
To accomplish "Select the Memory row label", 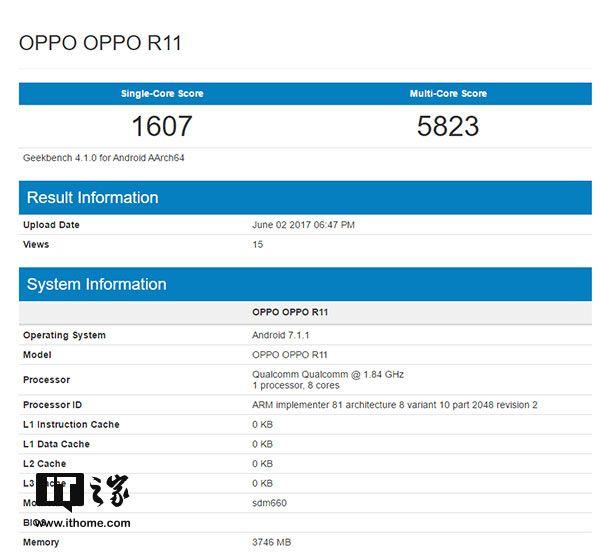I will [x=41, y=542].
